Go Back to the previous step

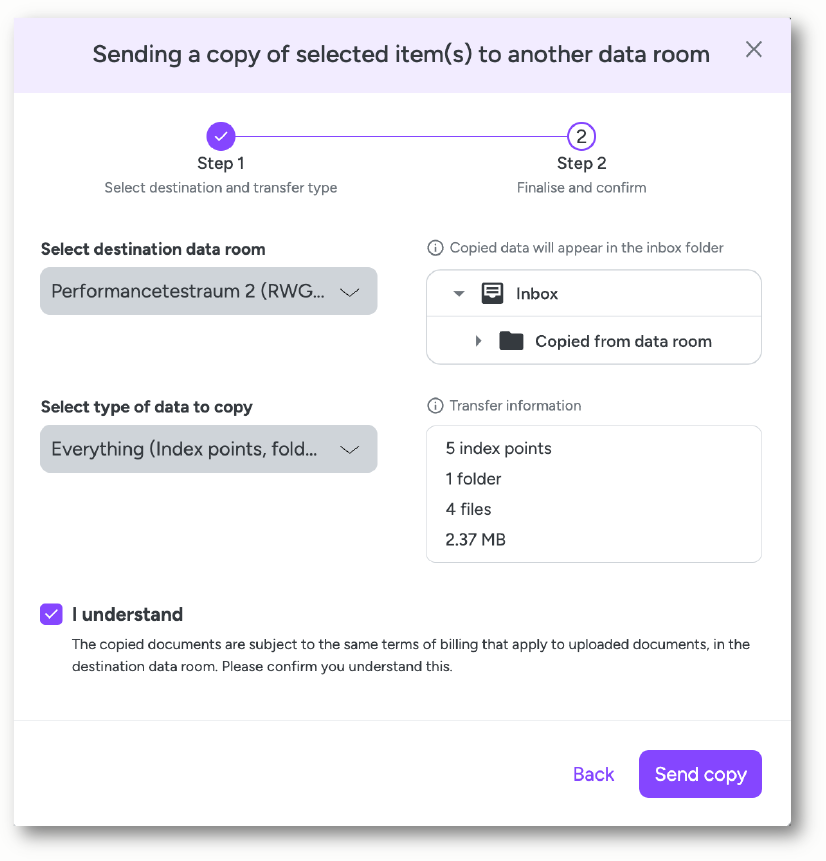point(593,774)
